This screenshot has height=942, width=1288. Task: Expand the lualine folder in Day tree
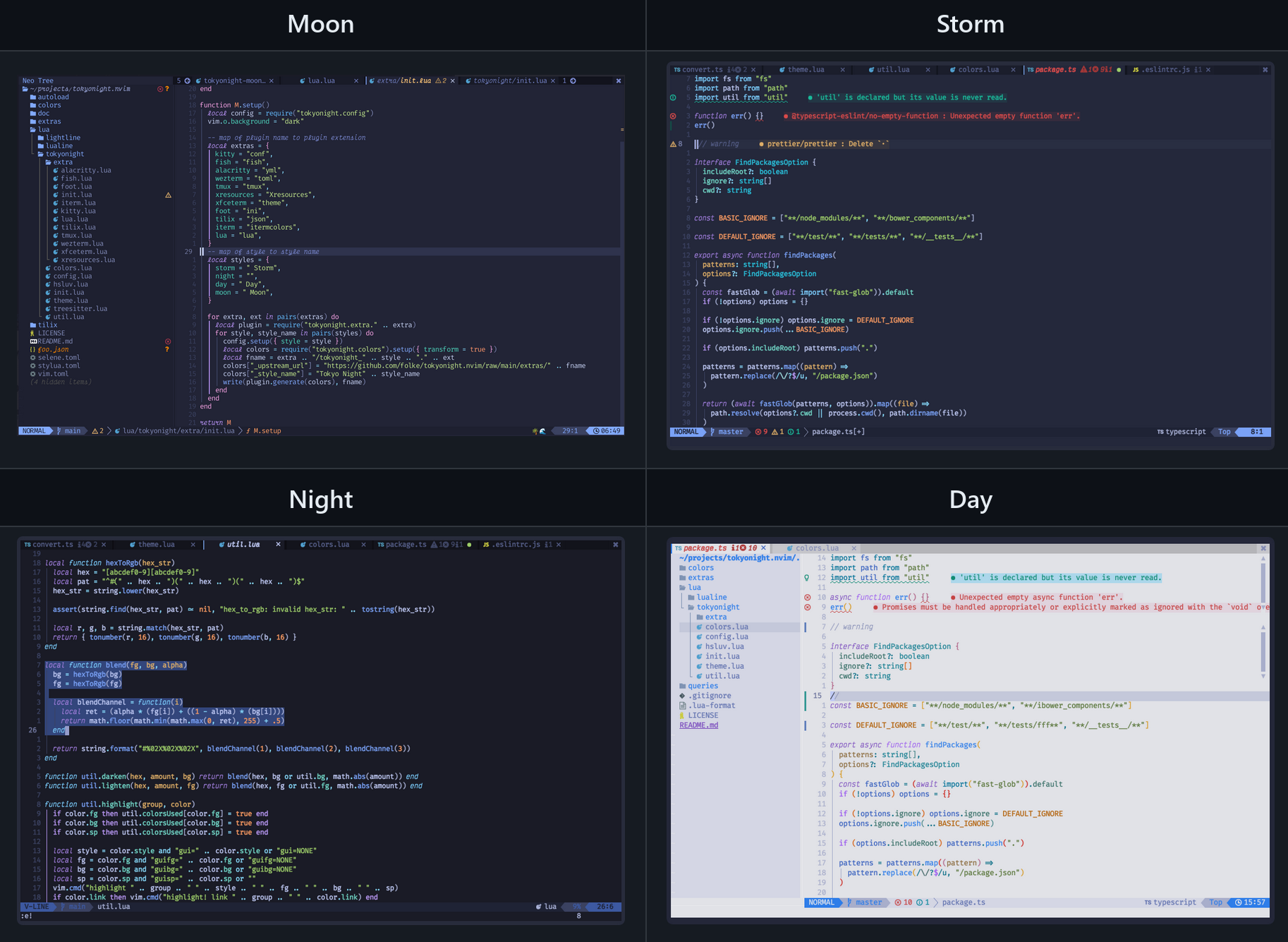click(x=707, y=598)
